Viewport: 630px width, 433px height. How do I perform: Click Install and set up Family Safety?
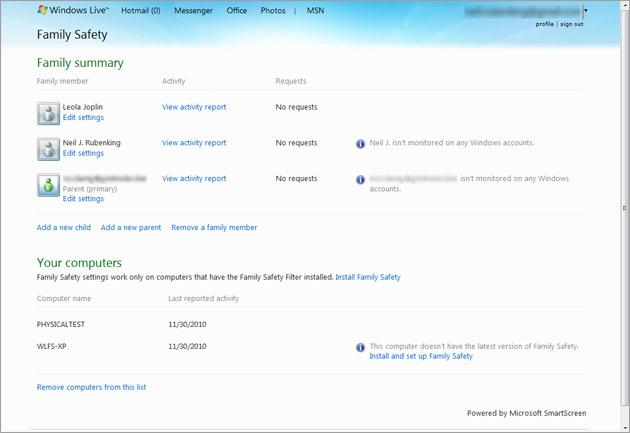(x=421, y=356)
